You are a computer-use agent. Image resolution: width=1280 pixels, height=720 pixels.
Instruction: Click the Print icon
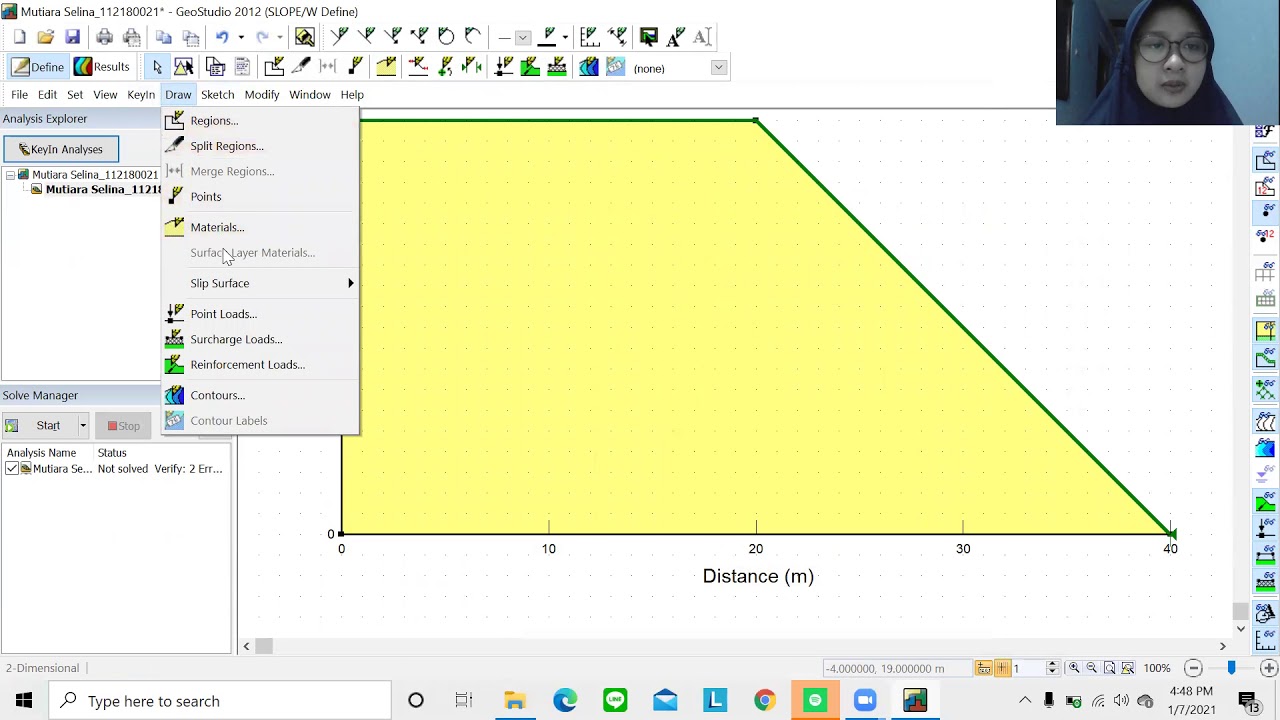click(x=104, y=37)
